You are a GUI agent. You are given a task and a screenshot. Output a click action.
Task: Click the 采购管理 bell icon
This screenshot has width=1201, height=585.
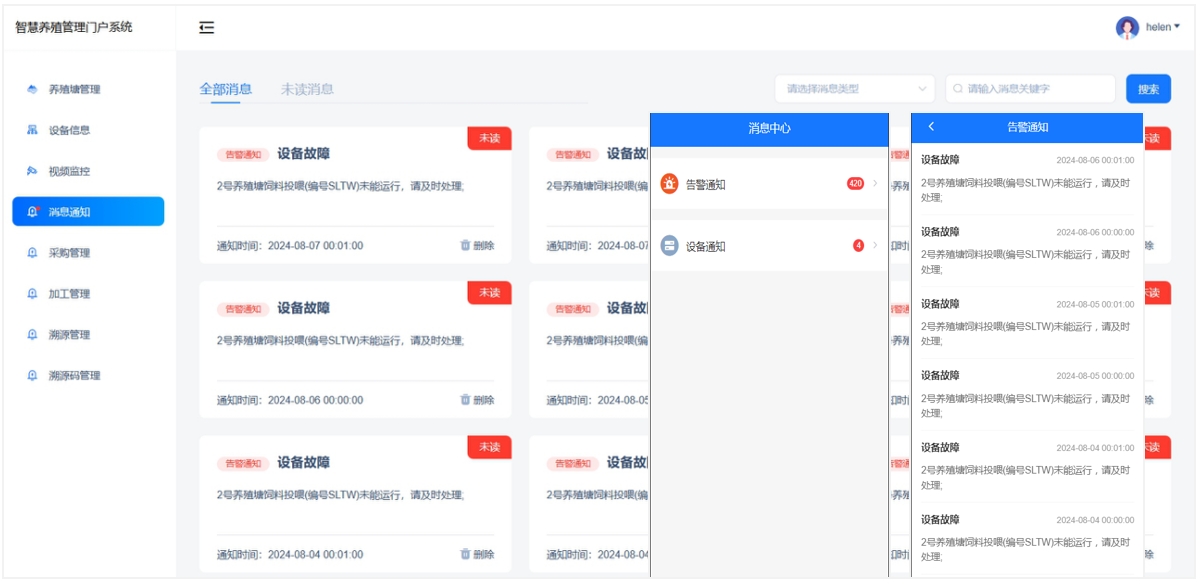[32, 253]
